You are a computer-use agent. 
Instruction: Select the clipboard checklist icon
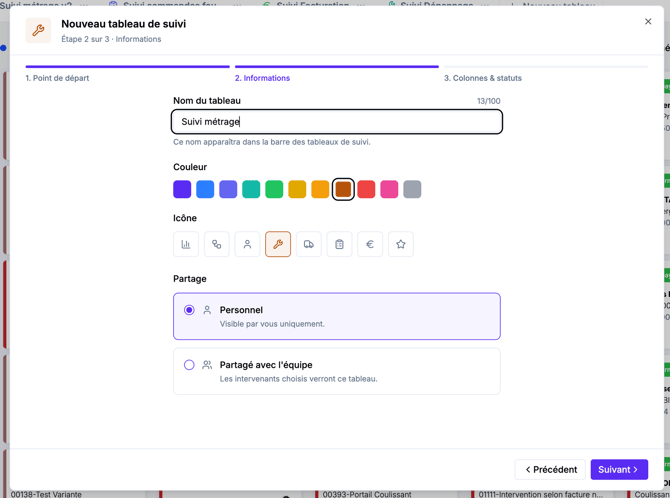click(339, 244)
